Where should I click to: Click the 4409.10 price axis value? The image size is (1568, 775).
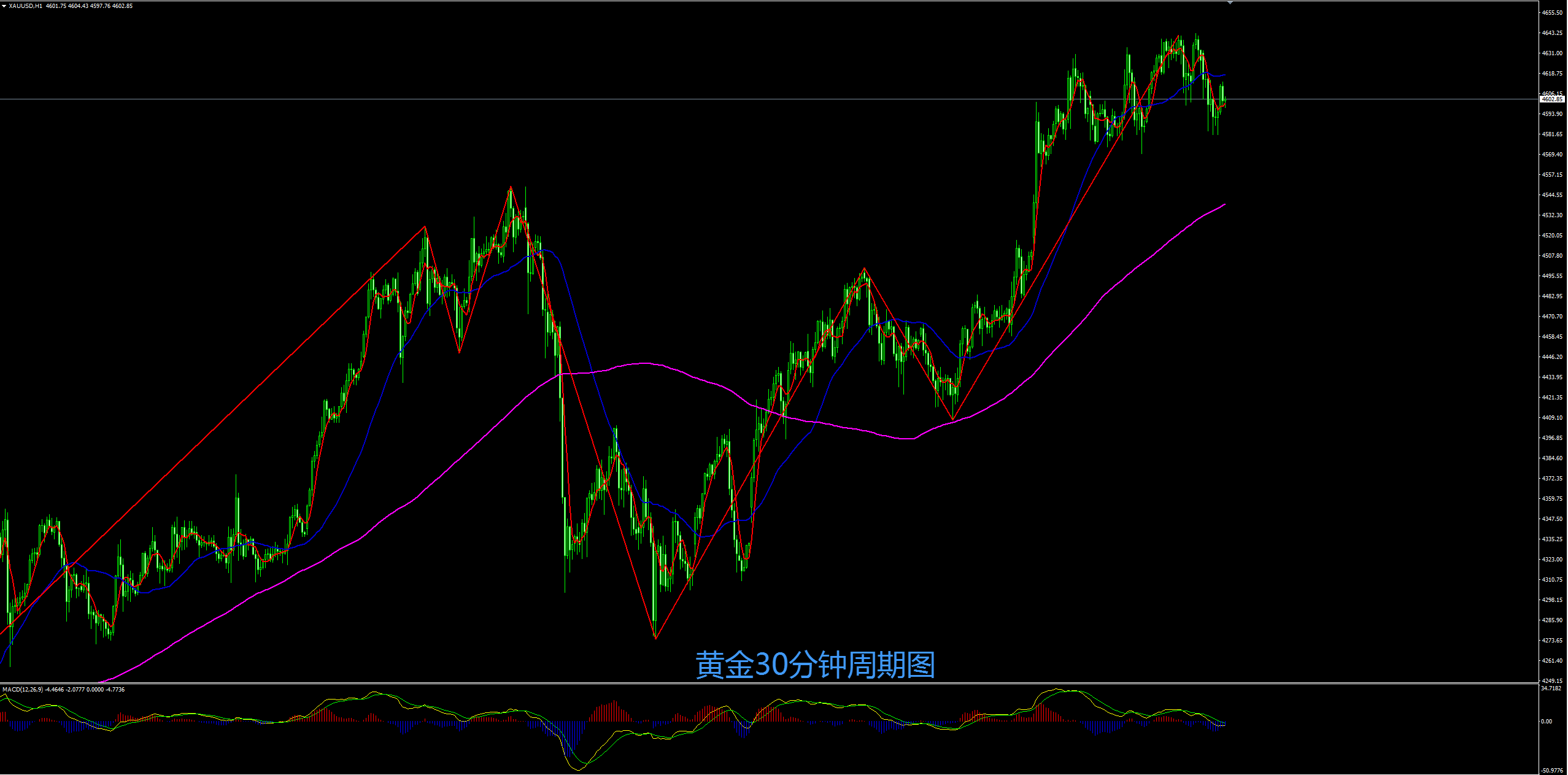coord(1552,418)
